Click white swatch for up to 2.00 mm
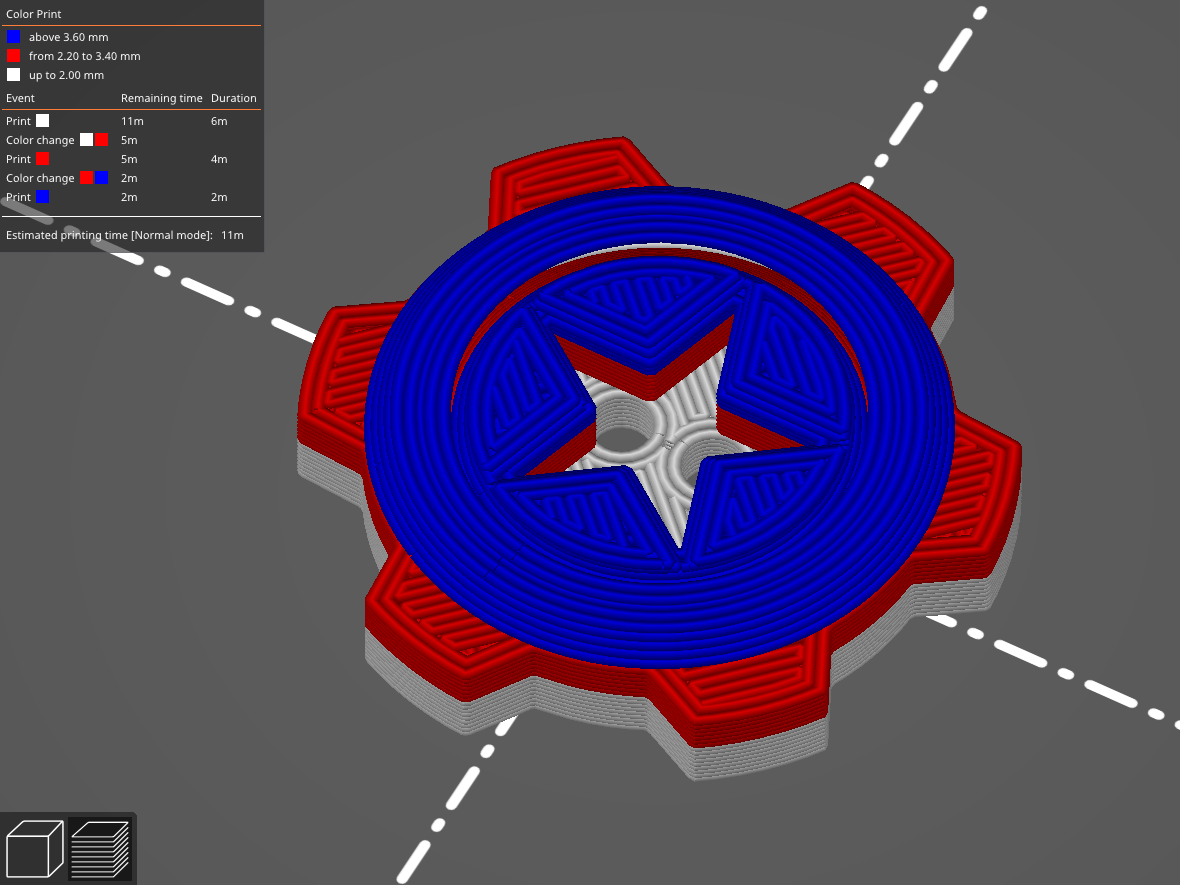Viewport: 1180px width, 885px height. (x=14, y=75)
